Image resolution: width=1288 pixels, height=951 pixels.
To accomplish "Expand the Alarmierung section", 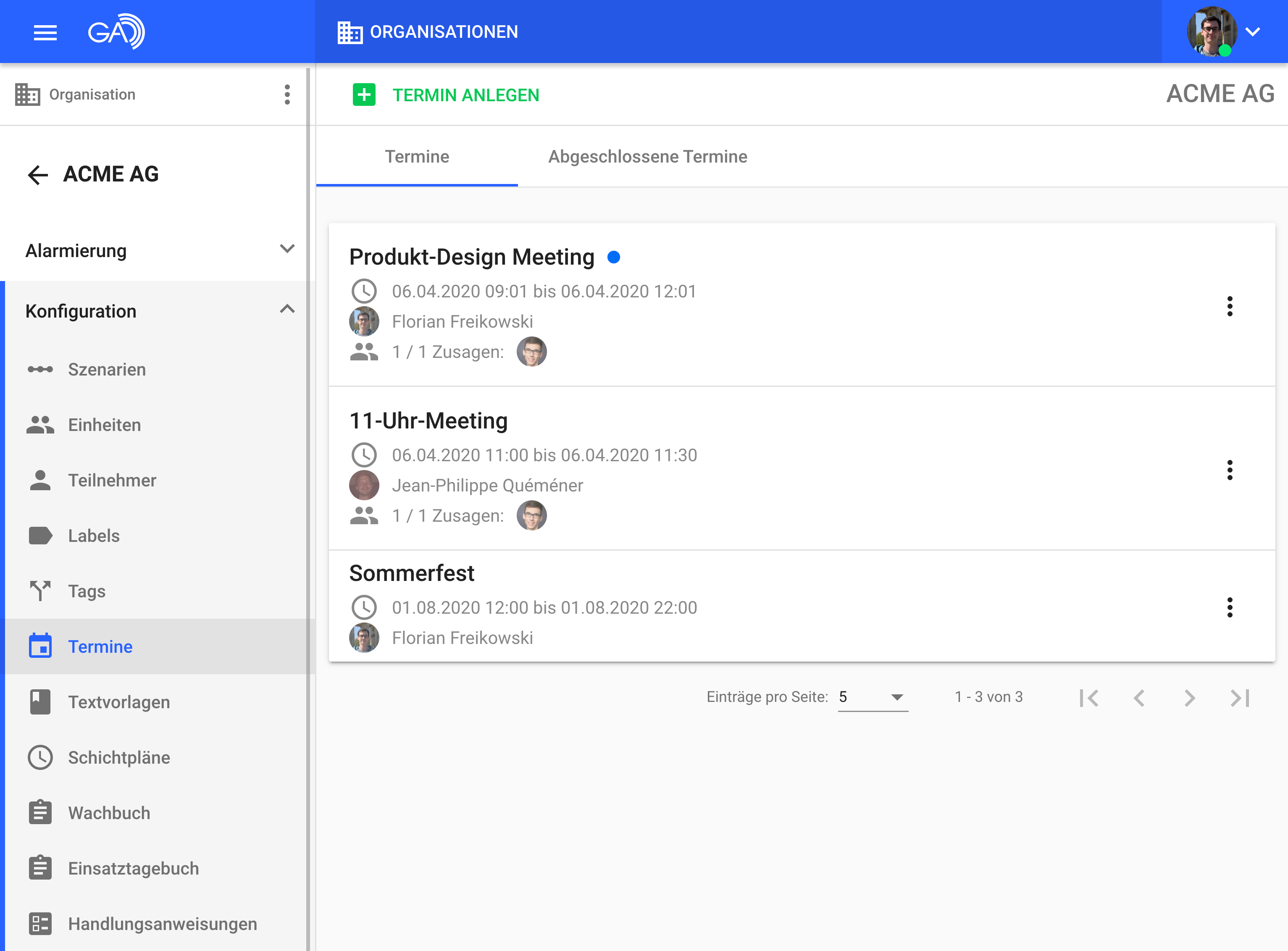I will click(x=287, y=249).
